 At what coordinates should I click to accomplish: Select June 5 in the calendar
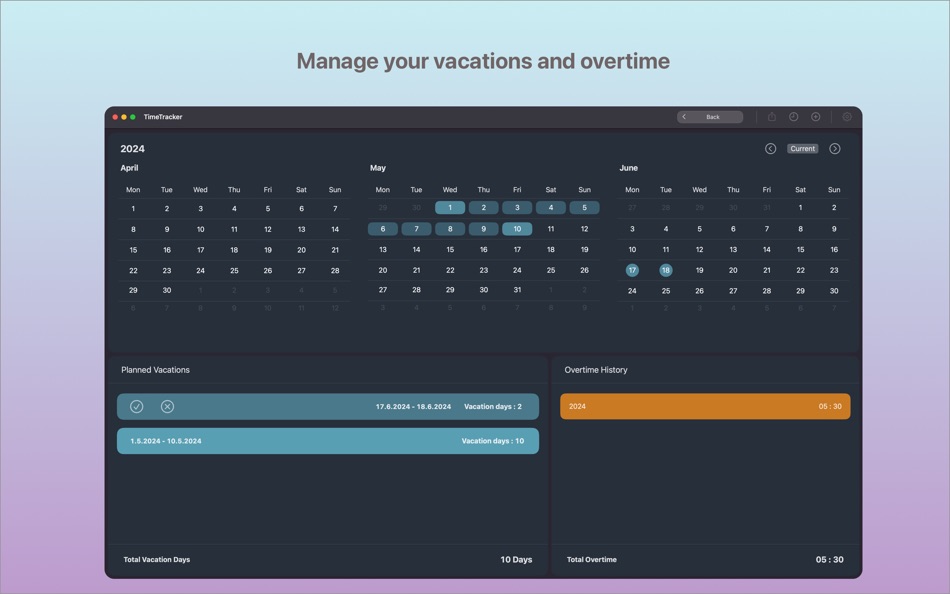tap(699, 229)
